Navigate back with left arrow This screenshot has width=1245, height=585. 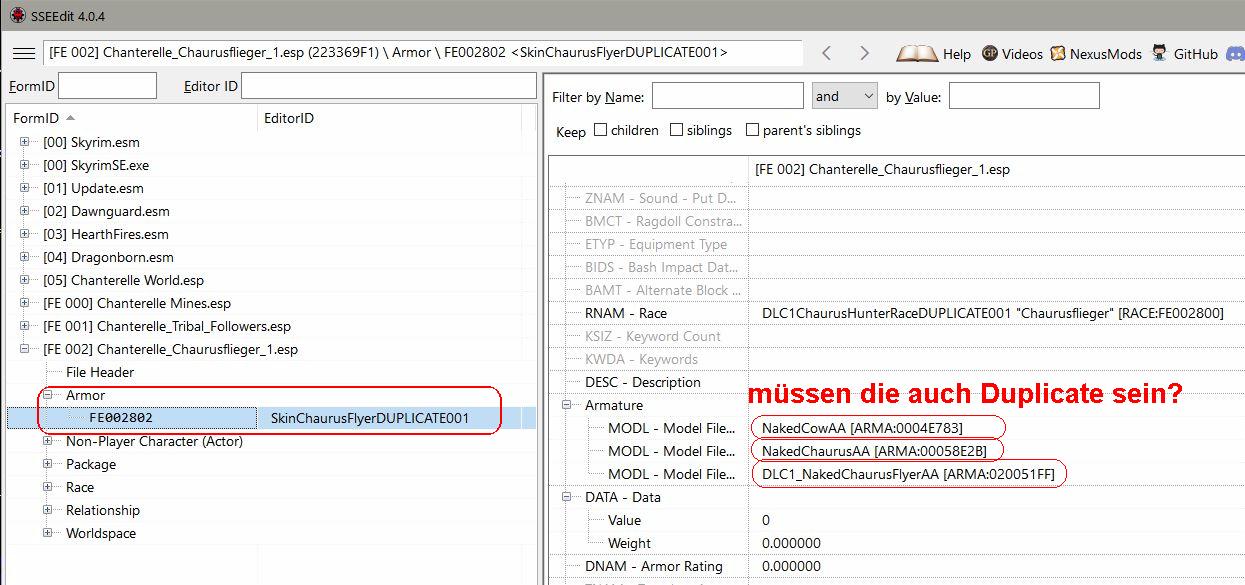826,54
